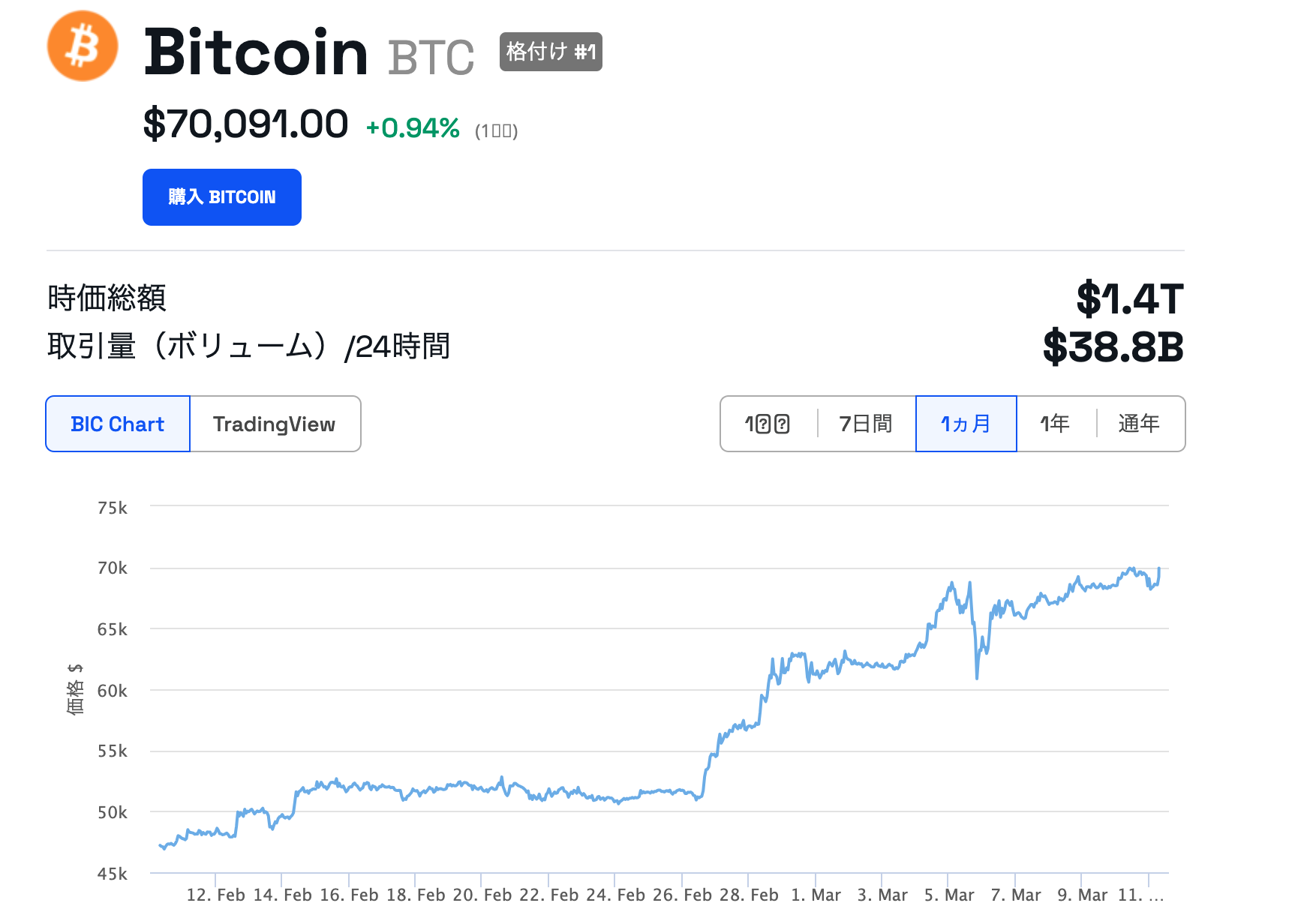Screen dimensions: 1316x924
Task: Click the $38.8B 24-hour volume value
Action: (x=1113, y=346)
